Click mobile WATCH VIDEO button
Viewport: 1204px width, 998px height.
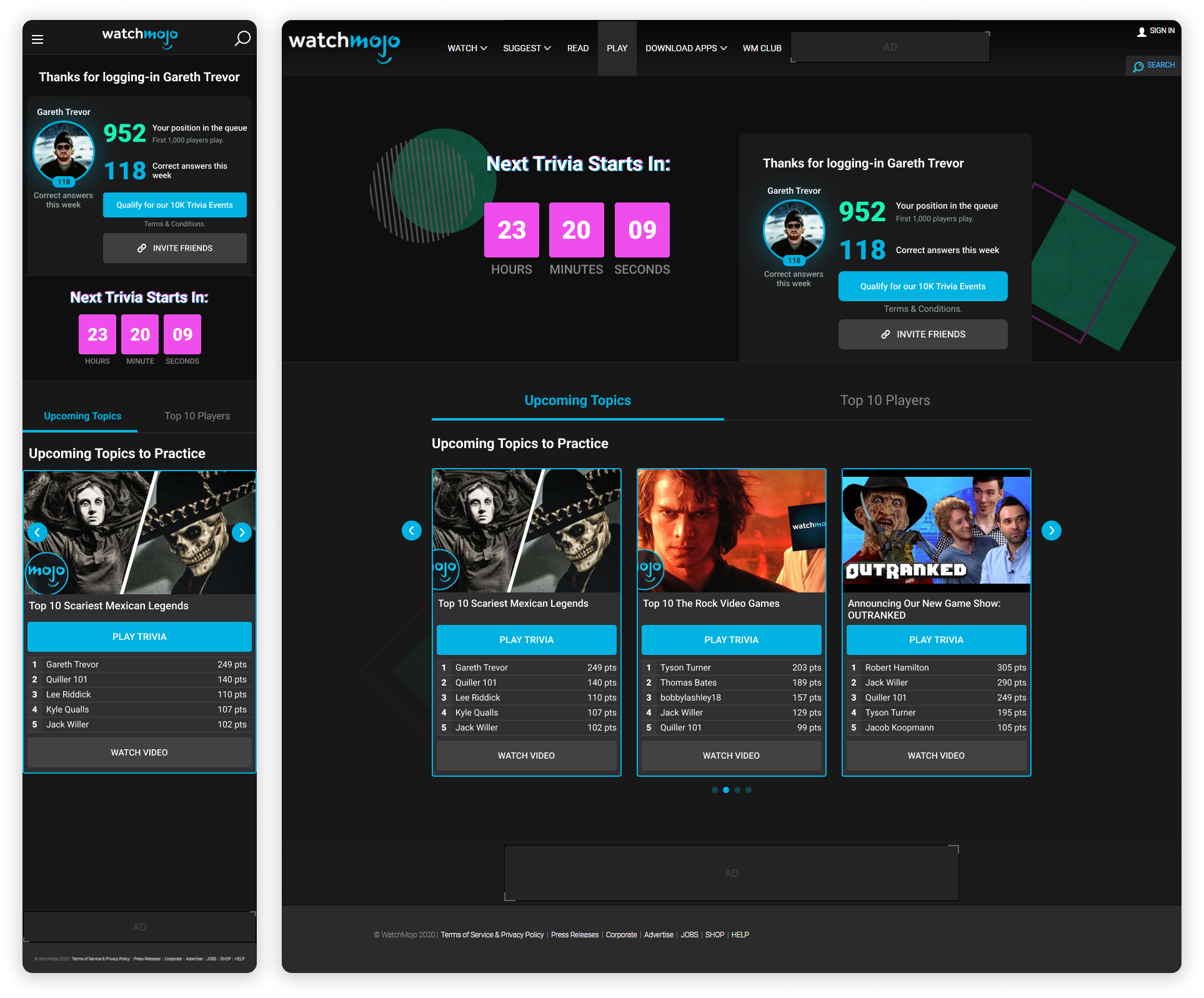coord(139,752)
